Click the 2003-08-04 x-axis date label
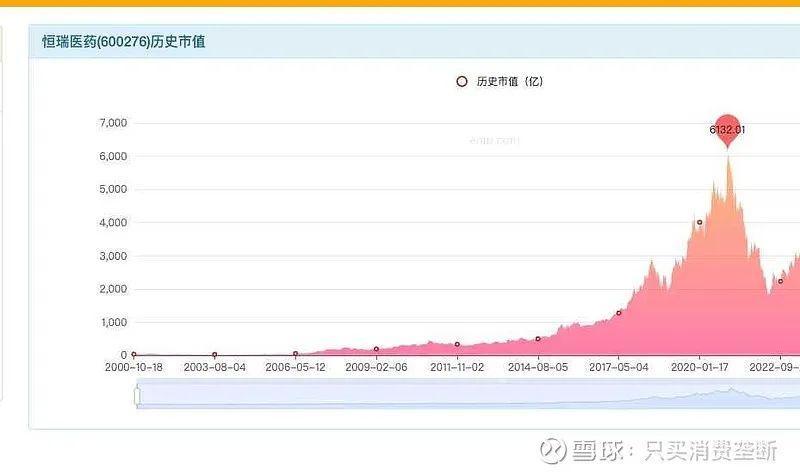Viewport: 800px width, 475px height. (214, 367)
